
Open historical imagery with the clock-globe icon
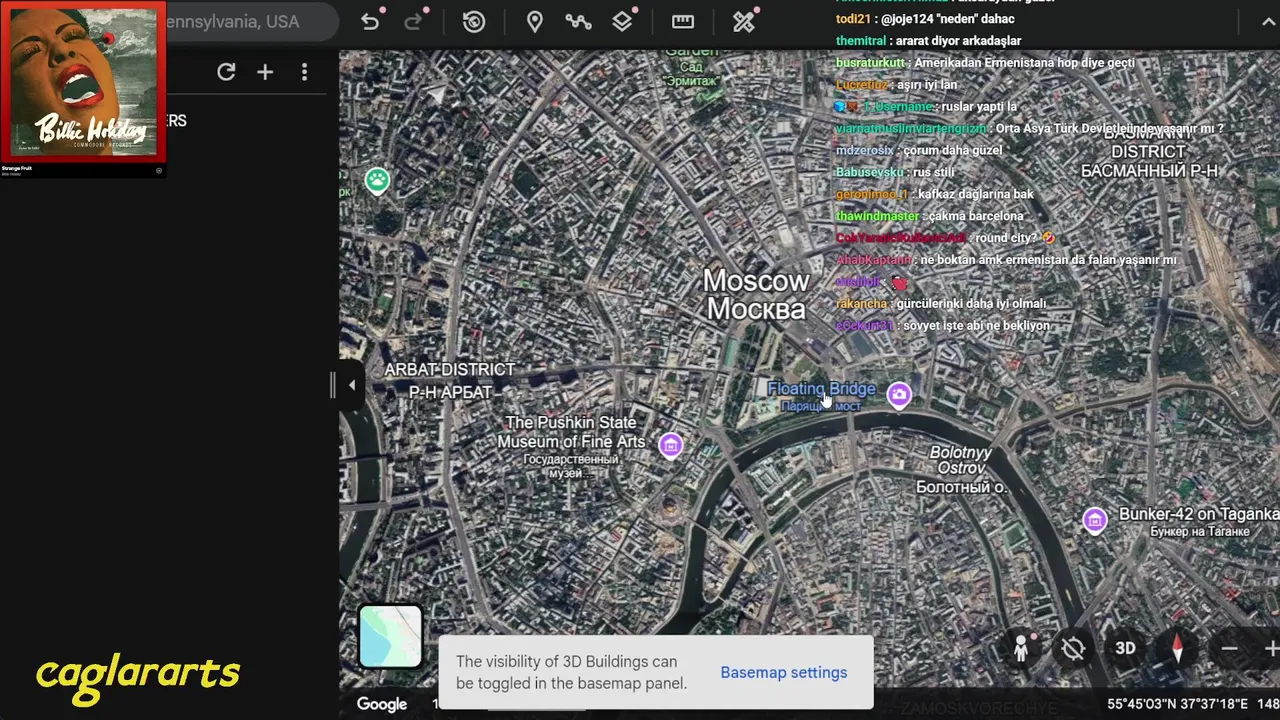click(474, 22)
